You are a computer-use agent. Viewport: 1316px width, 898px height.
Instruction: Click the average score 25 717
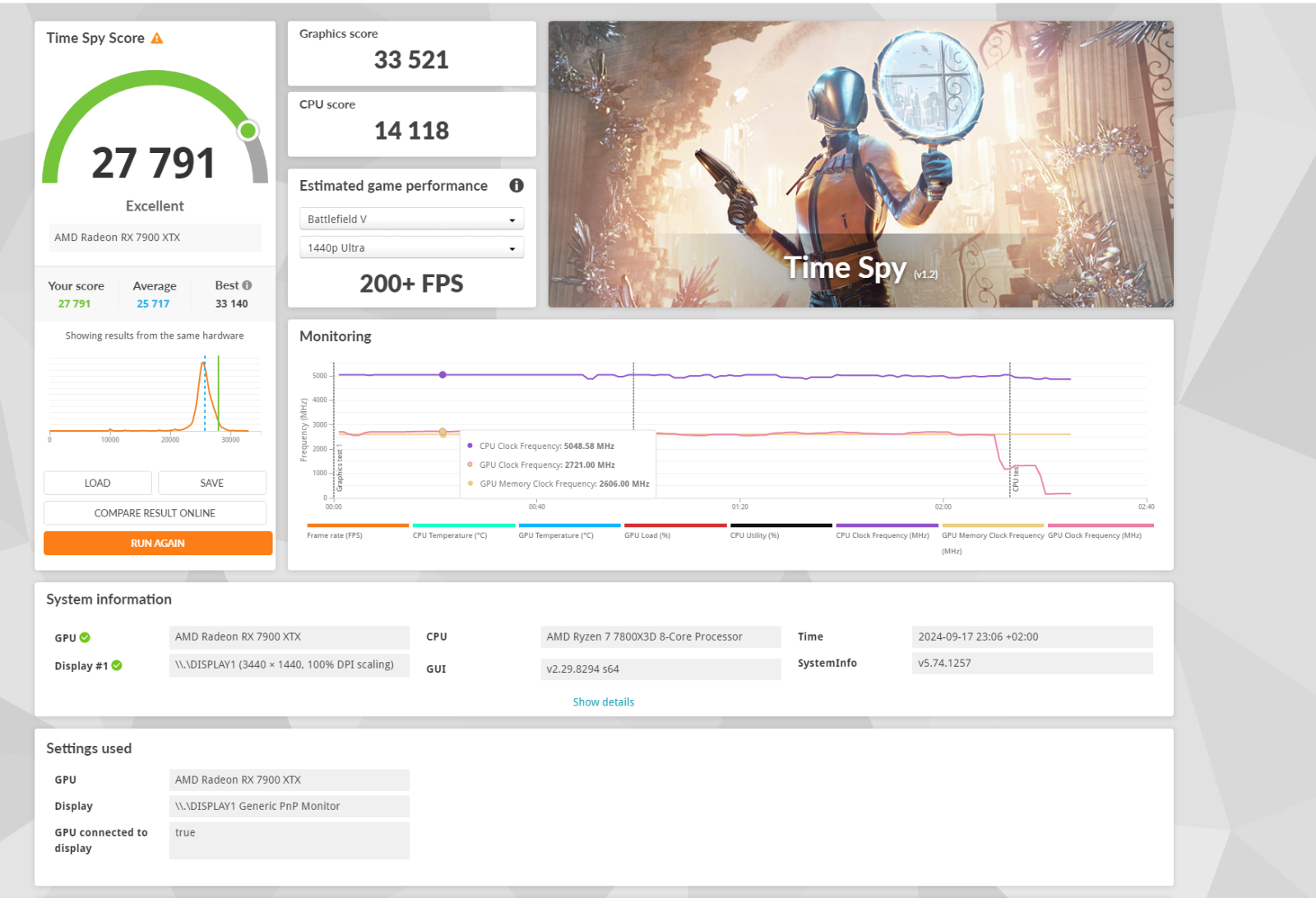[x=153, y=303]
